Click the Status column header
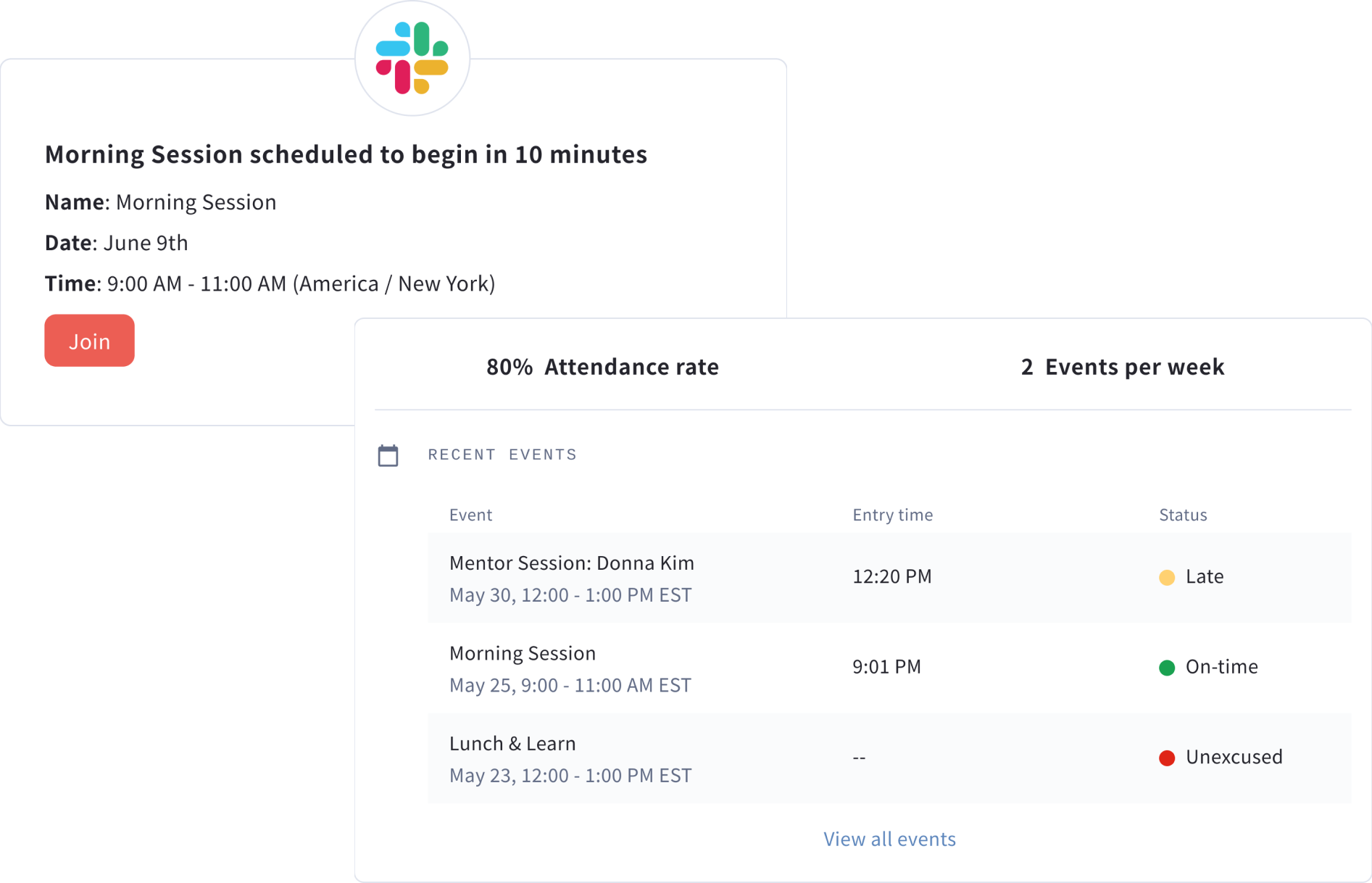 (1183, 515)
